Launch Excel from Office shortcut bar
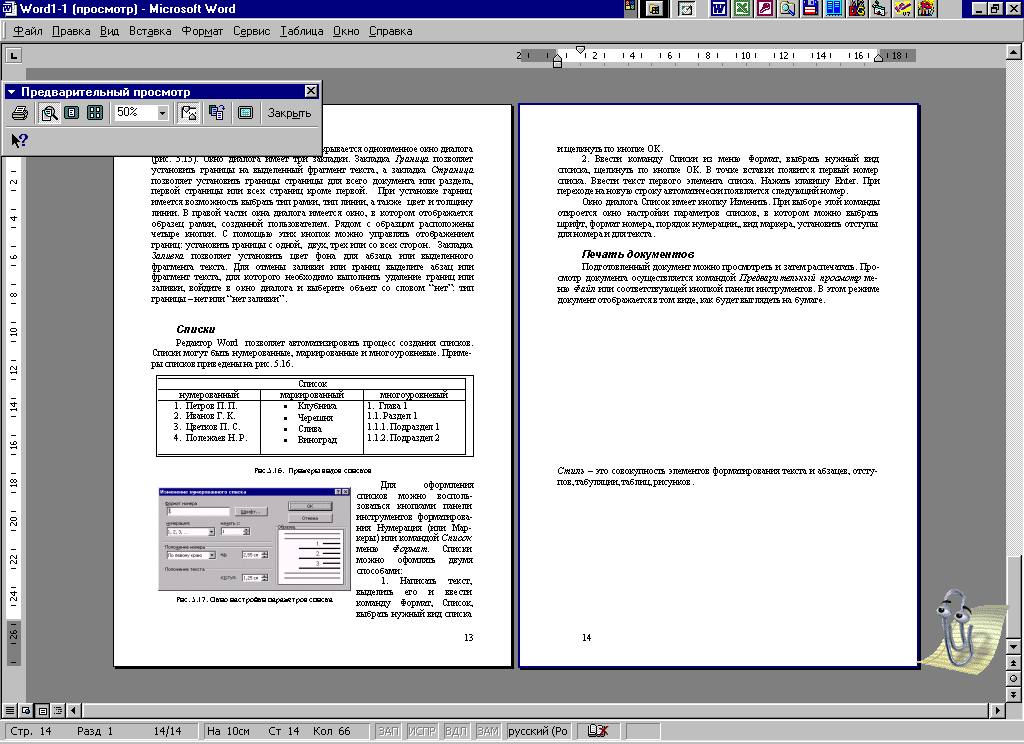The image size is (1024, 744). pos(742,8)
